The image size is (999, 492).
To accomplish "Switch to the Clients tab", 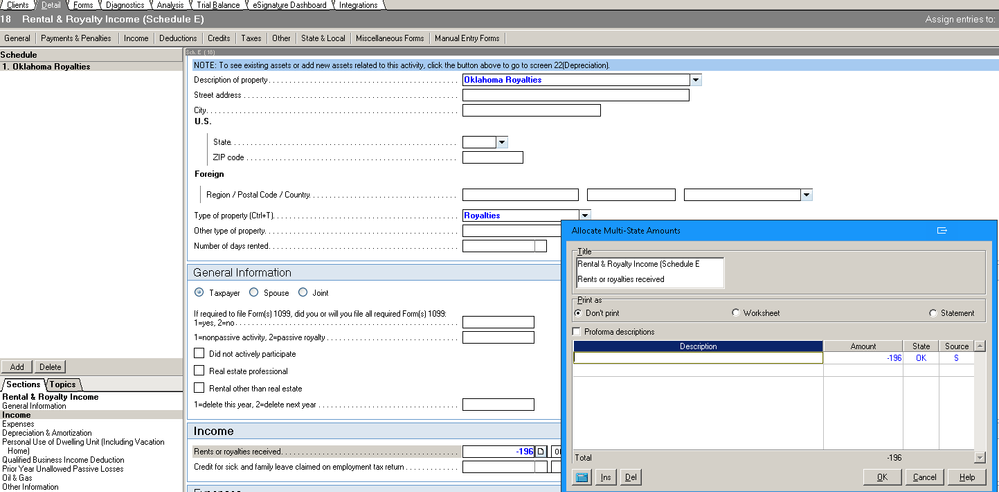I will click(17, 5).
